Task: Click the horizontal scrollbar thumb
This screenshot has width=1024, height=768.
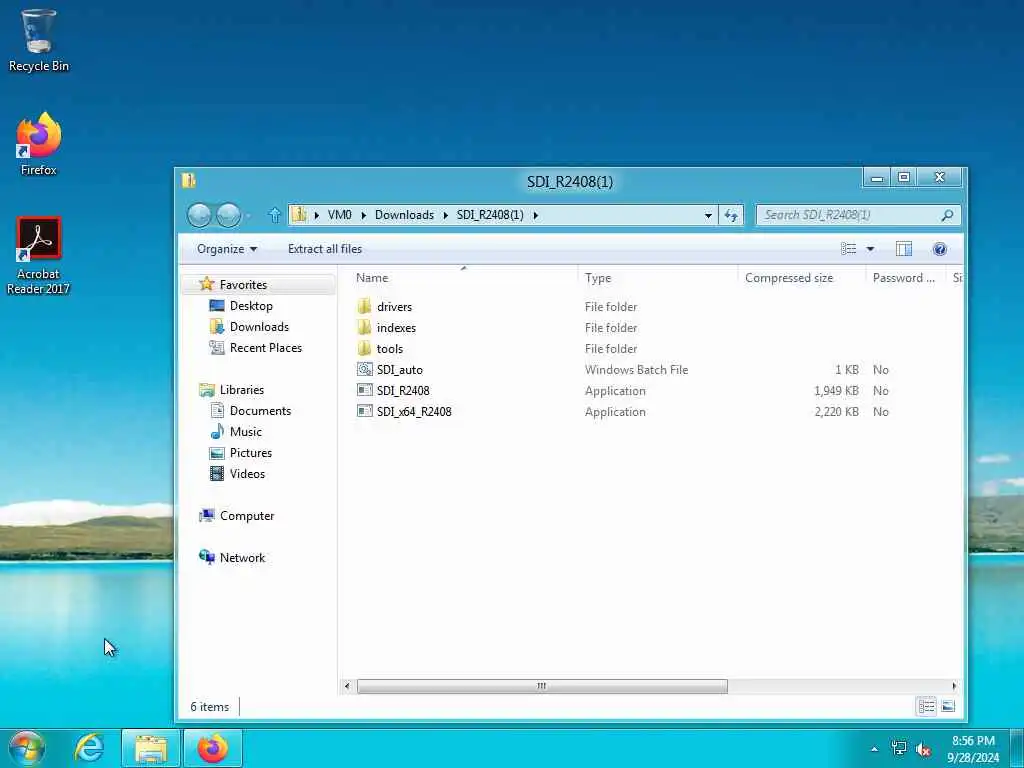Action: pos(542,686)
